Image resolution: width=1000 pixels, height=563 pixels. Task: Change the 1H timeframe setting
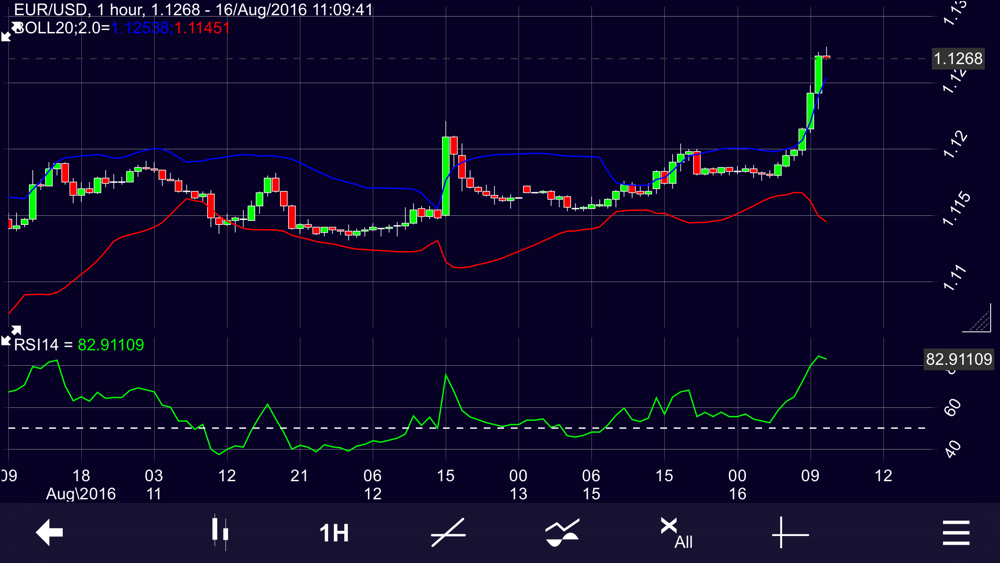pyautogui.click(x=334, y=533)
